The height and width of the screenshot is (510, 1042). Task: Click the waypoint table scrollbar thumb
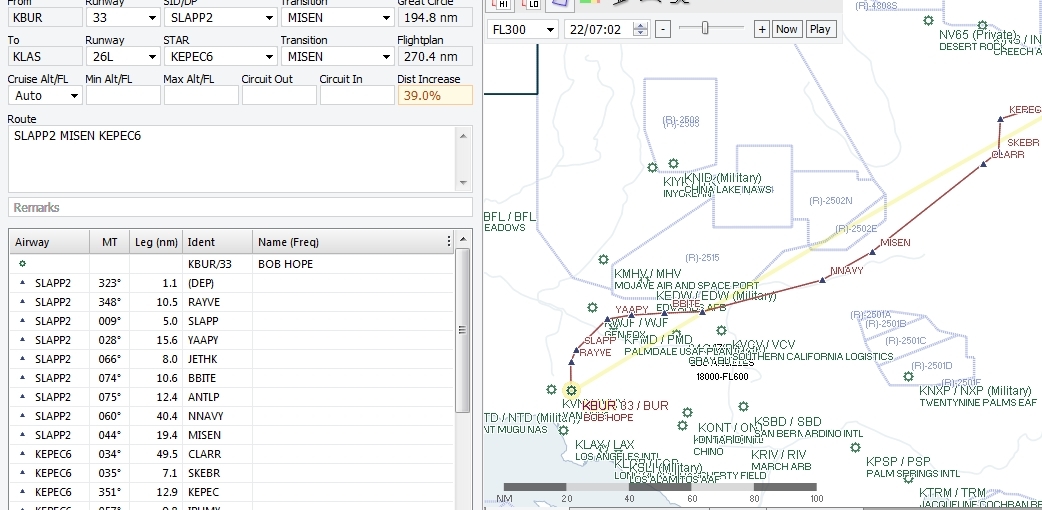pos(463,330)
